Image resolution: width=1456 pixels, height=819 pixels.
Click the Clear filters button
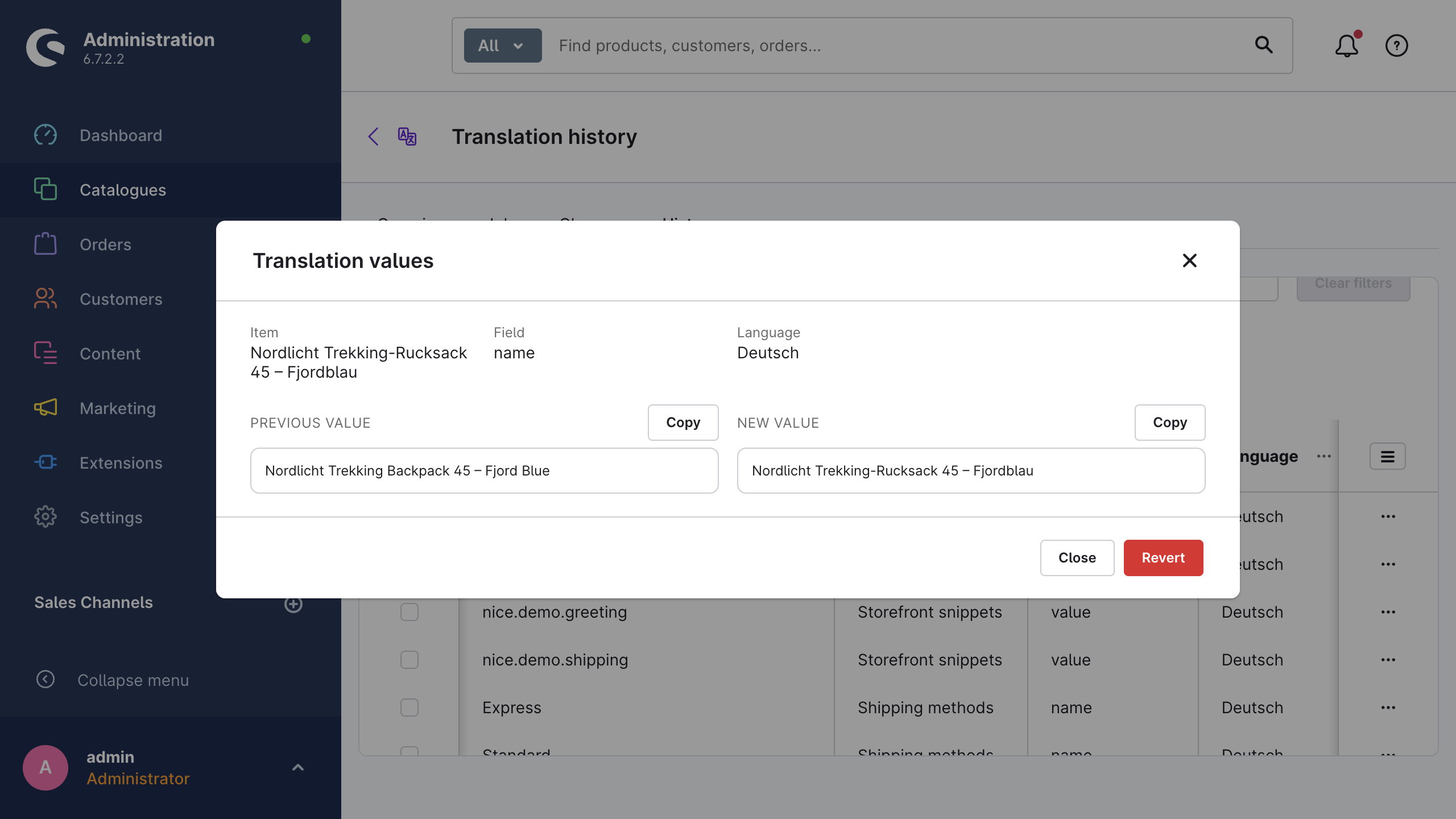1354,288
